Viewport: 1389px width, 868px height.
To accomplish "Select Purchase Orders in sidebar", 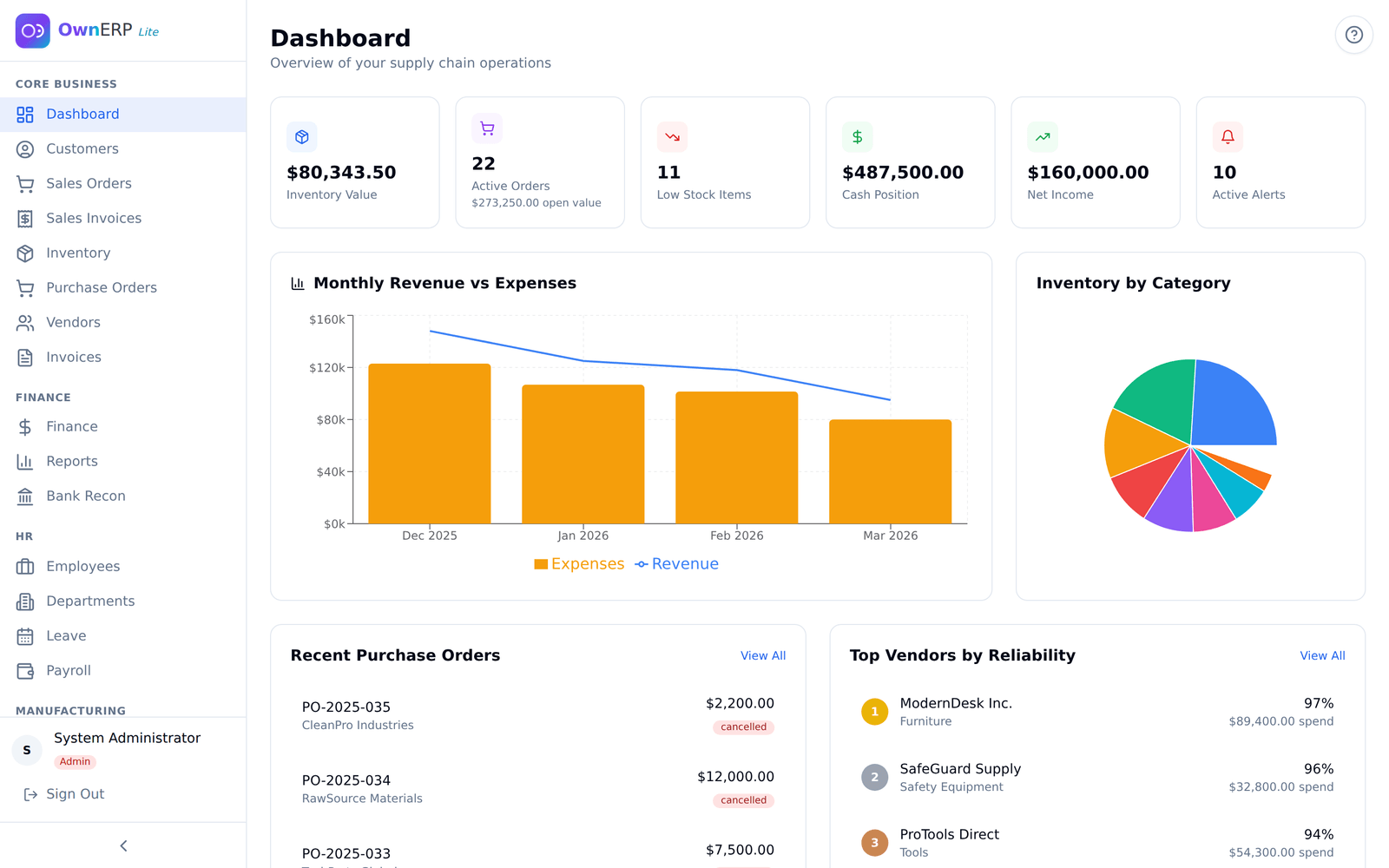I will click(123, 288).
